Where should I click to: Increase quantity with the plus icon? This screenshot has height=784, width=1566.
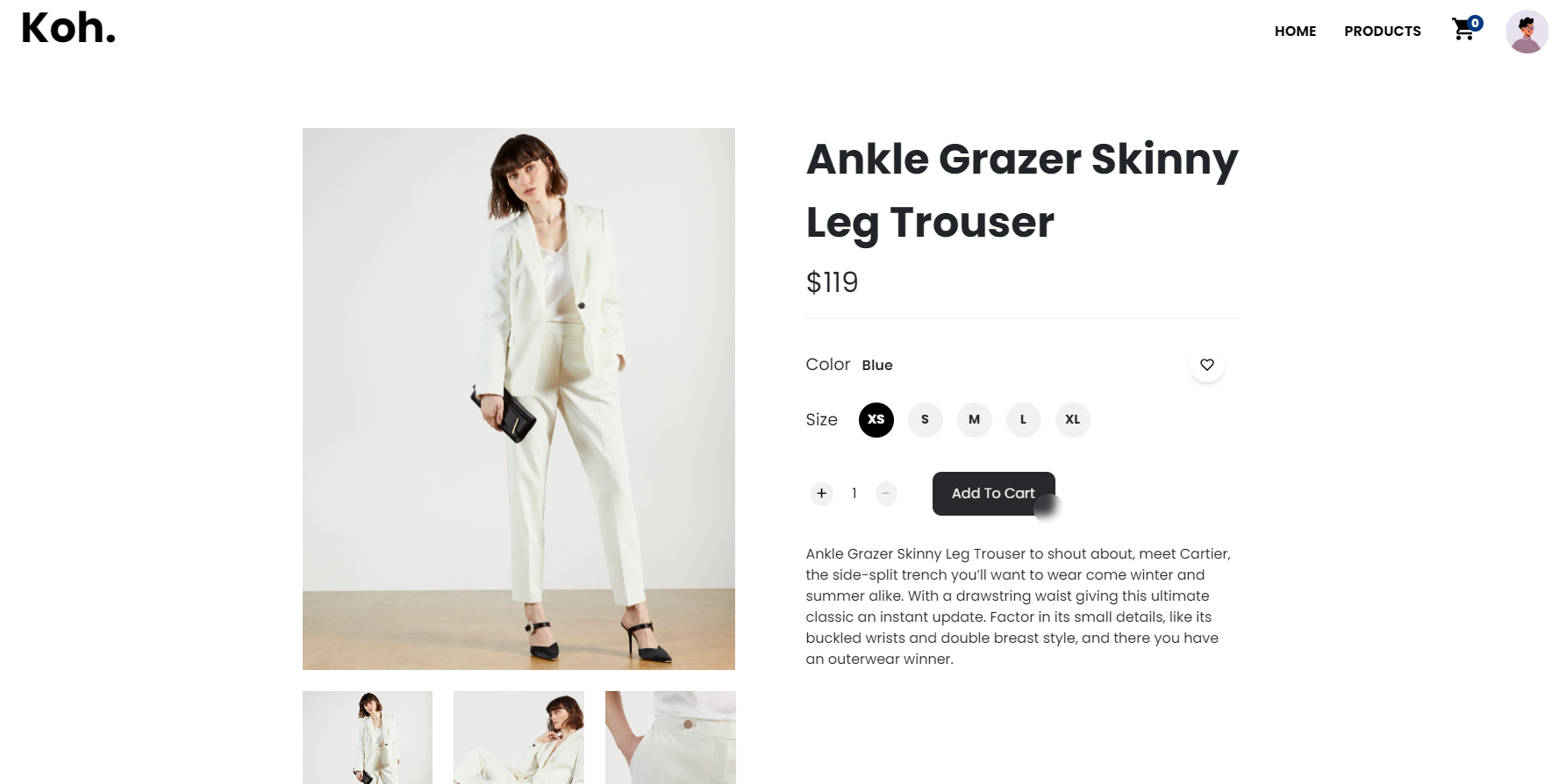pyautogui.click(x=821, y=493)
